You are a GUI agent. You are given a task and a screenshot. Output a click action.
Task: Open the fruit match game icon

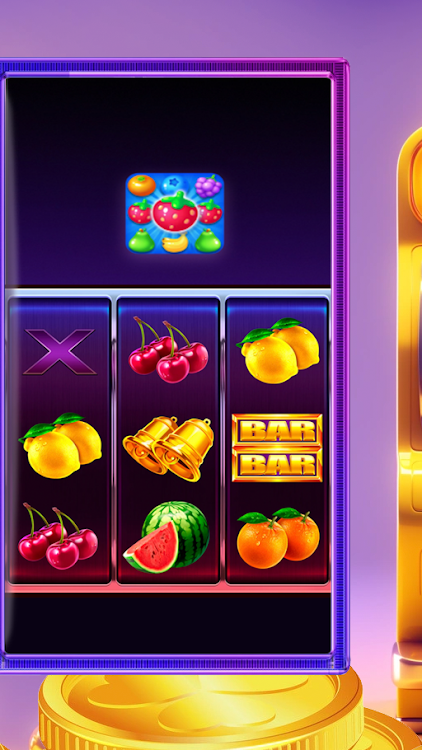coord(175,213)
